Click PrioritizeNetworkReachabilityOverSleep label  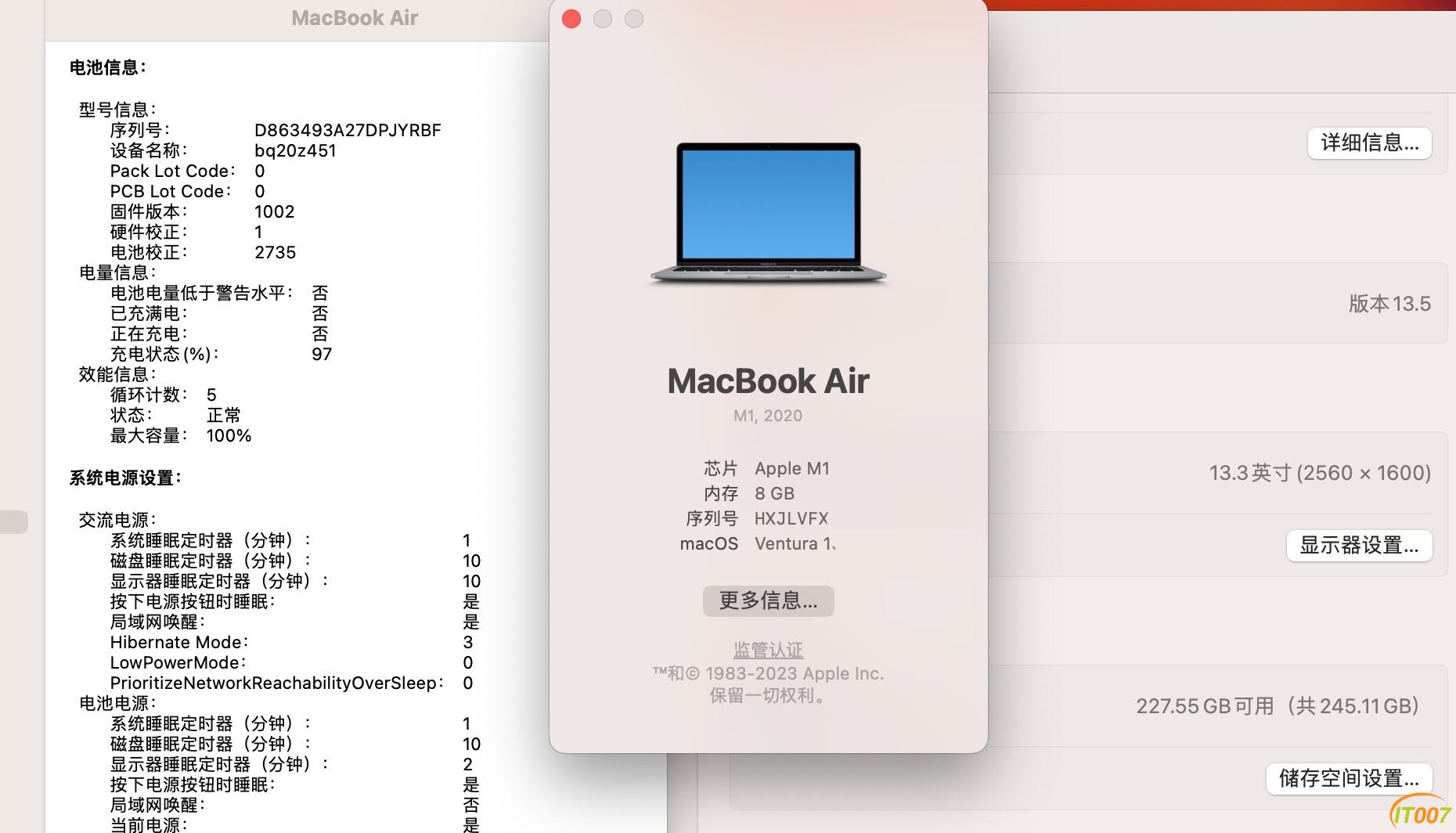click(x=277, y=683)
